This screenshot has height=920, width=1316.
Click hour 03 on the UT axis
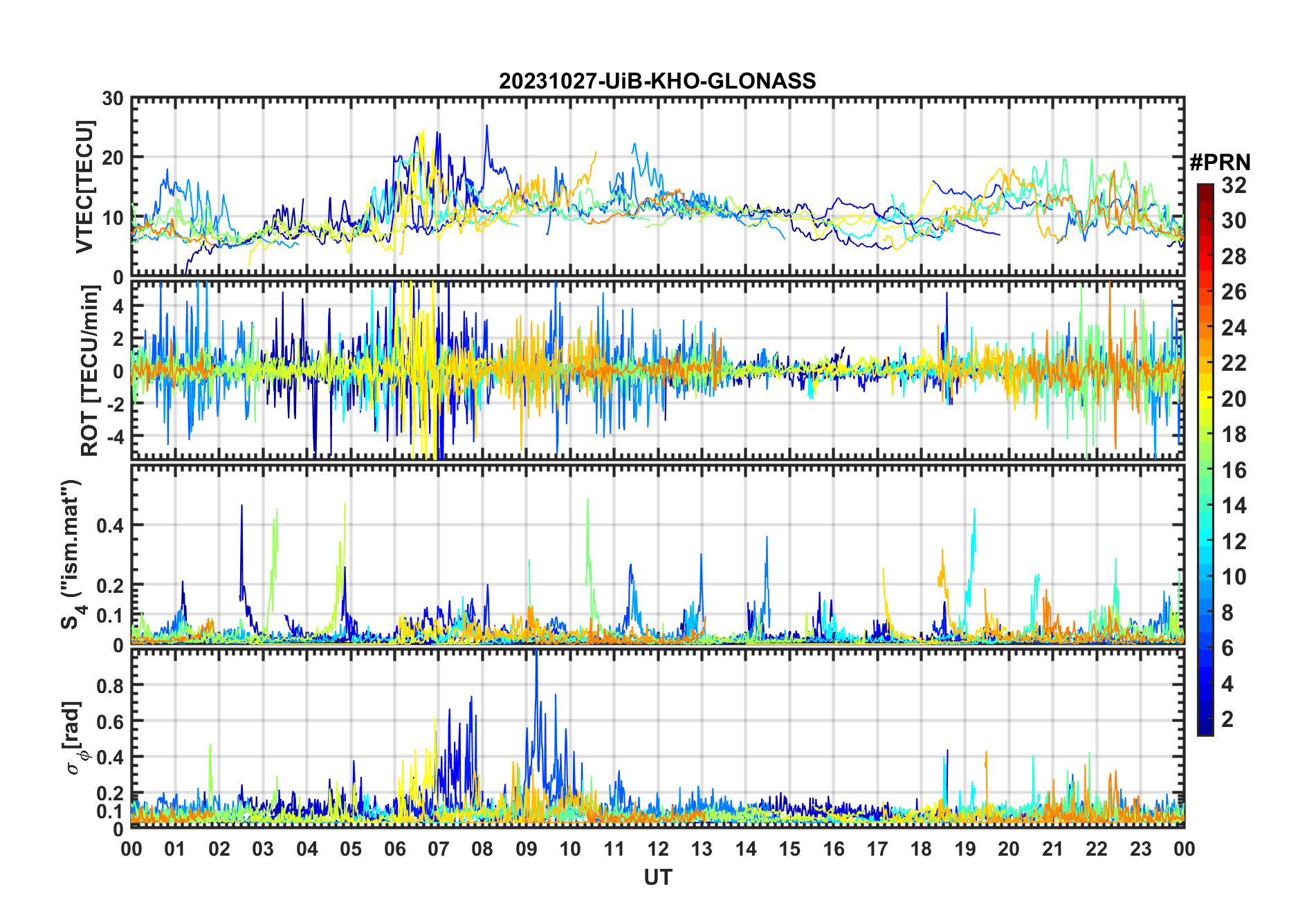coord(263,849)
